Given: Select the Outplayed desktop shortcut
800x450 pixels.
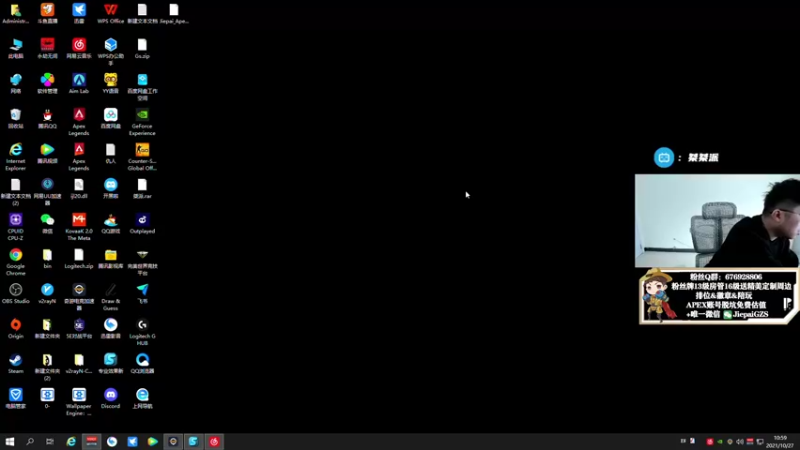Looking at the screenshot, I should [x=142, y=223].
